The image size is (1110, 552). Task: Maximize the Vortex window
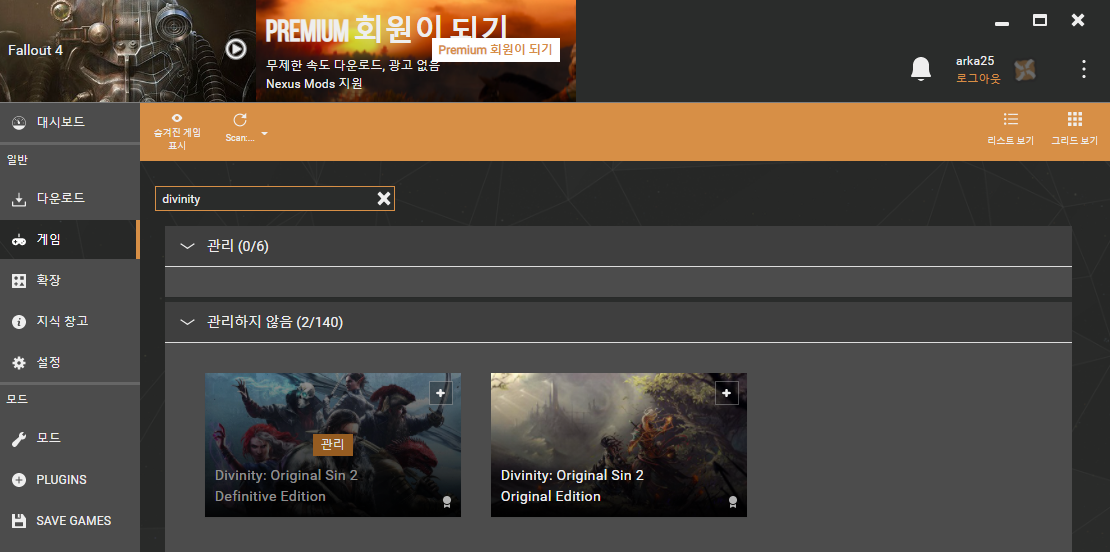click(x=1040, y=21)
